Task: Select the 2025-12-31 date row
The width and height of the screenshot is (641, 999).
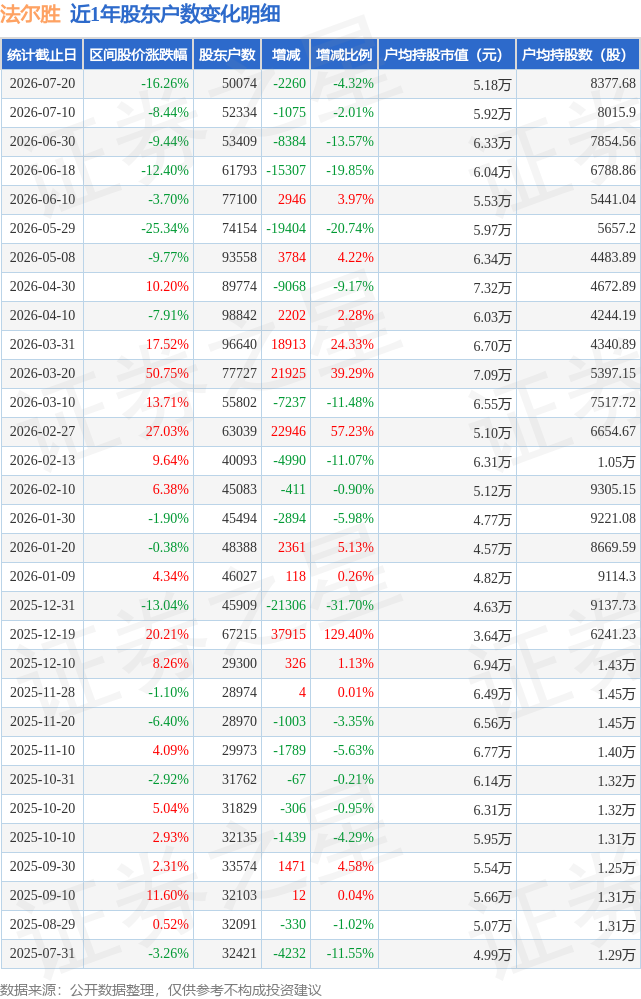Action: tap(320, 605)
